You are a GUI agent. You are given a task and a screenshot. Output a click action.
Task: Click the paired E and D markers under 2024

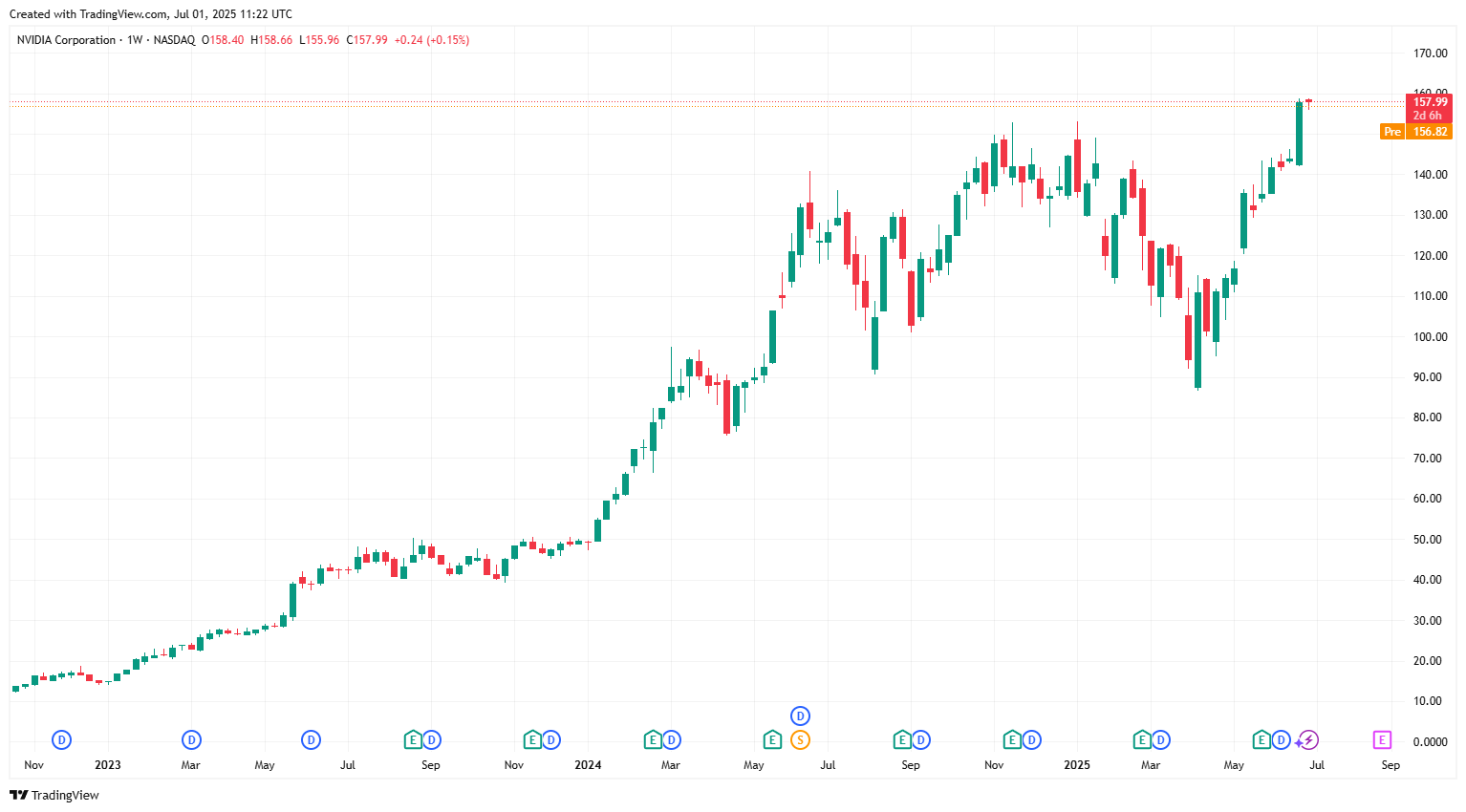click(541, 739)
